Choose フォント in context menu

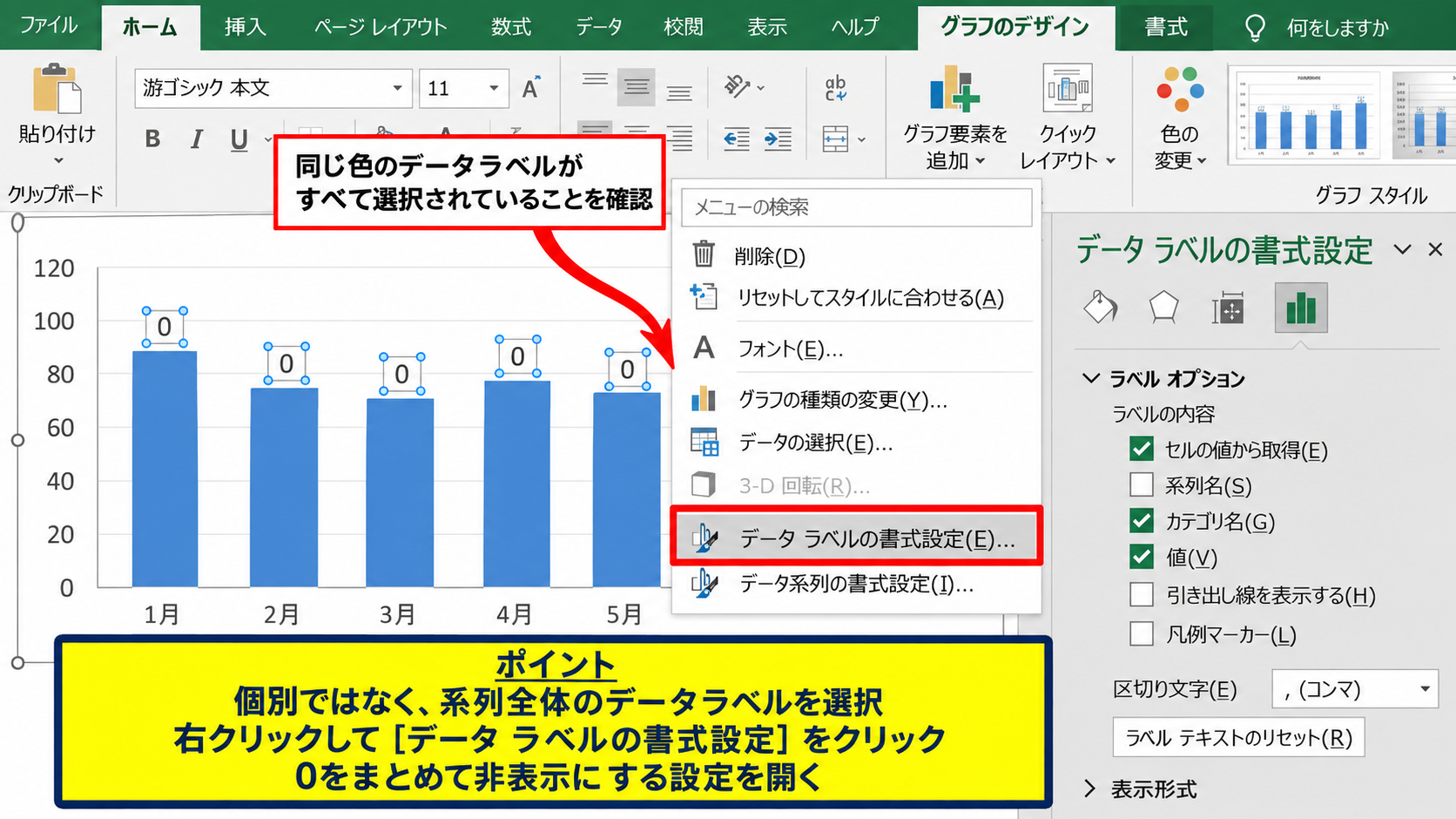pyautogui.click(x=857, y=349)
